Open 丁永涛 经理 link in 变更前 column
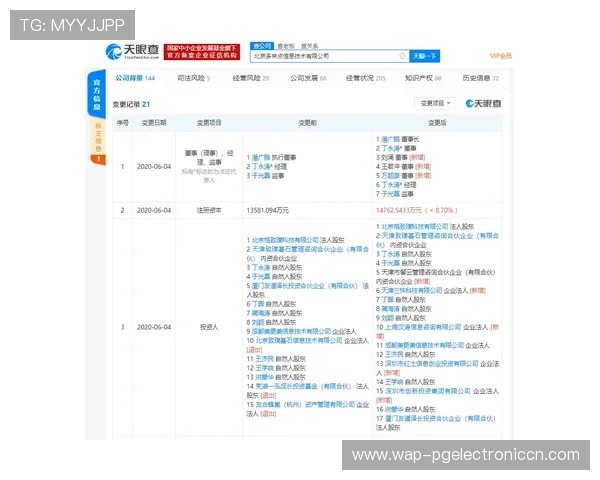This screenshot has width=600, height=480. coord(262,167)
